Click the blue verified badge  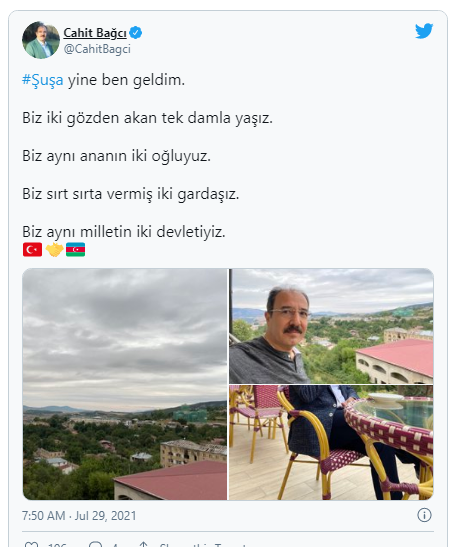coord(135,33)
